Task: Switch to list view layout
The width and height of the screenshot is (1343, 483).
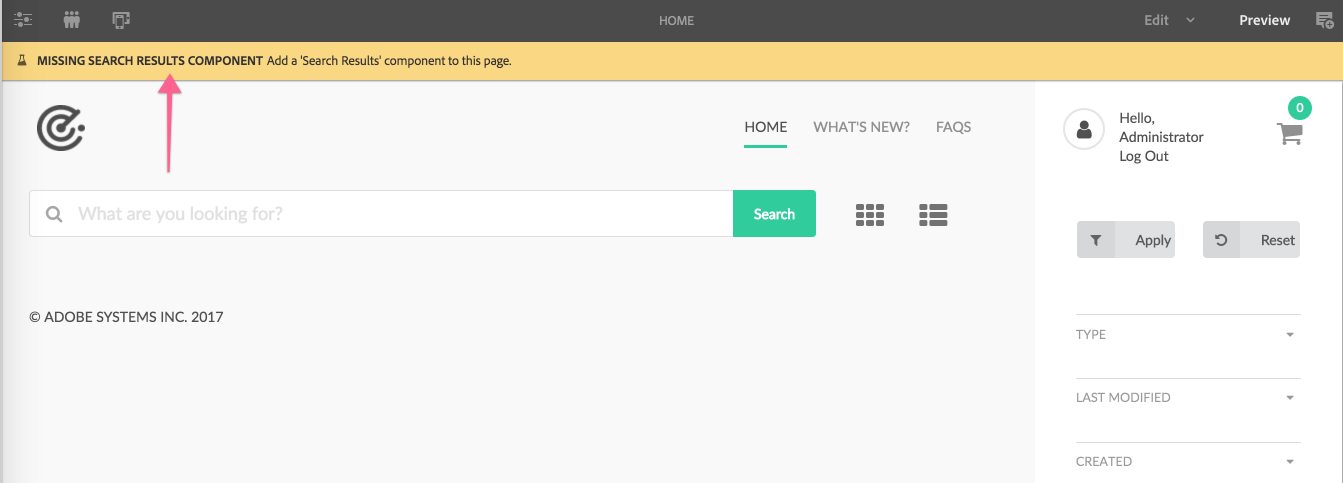Action: point(933,214)
